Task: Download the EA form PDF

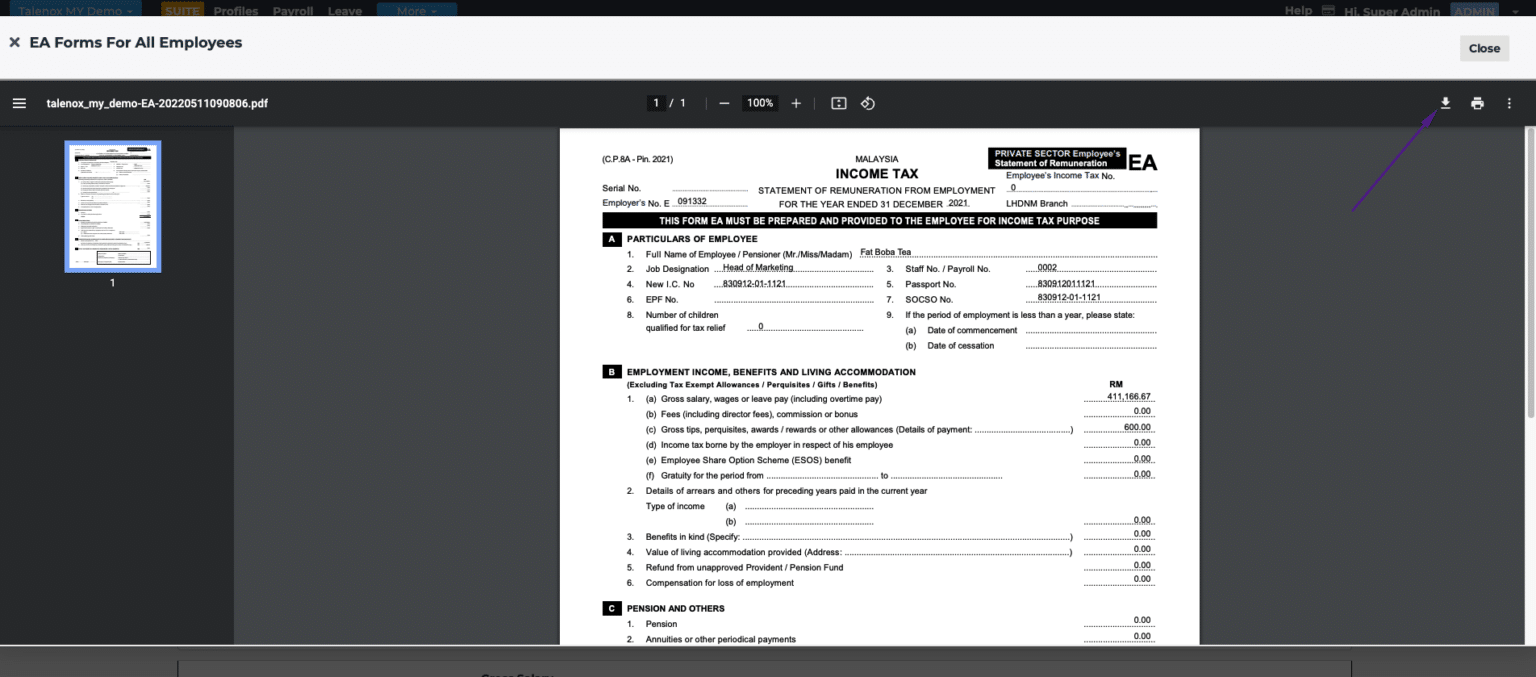Action: pyautogui.click(x=1444, y=102)
